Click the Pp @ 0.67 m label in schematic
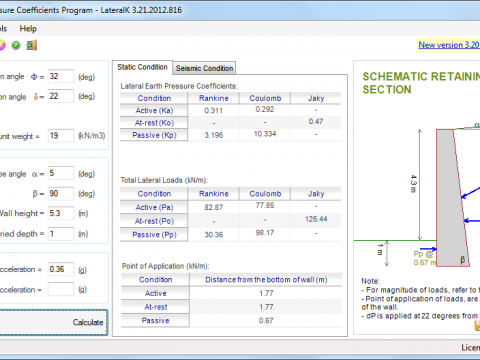The image size is (480, 360). tap(424, 258)
